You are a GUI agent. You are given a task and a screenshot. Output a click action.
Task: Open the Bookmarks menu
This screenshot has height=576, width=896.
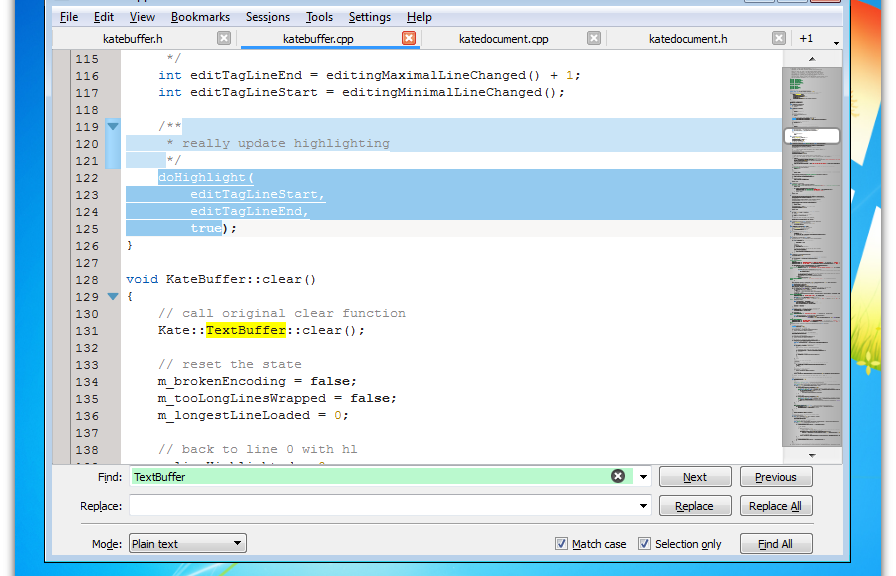click(200, 17)
